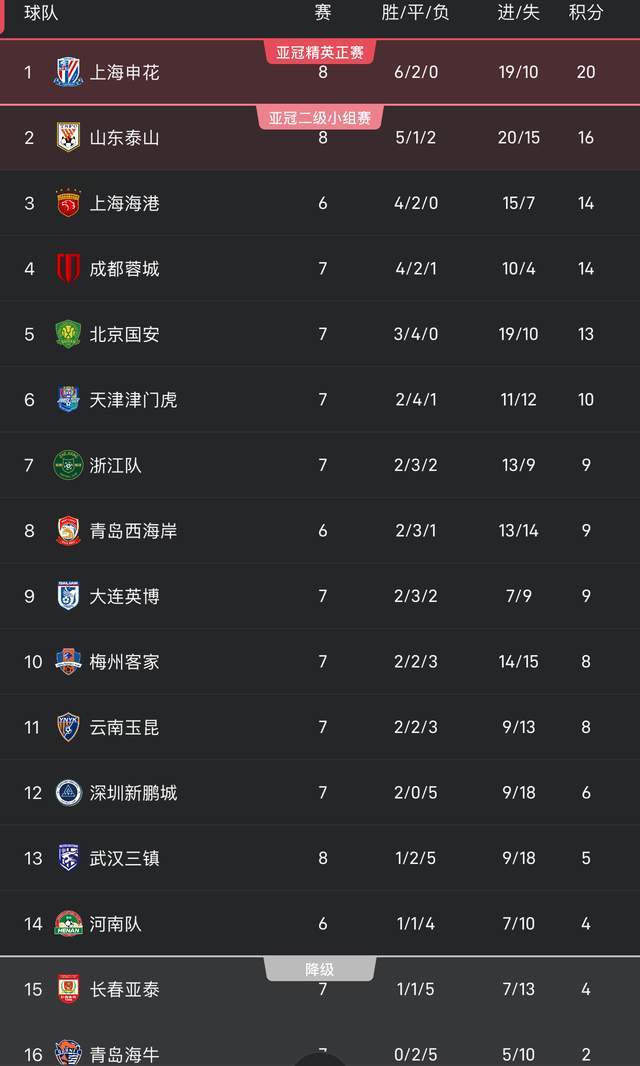Click the 积分 (points) column header
Image resolution: width=640 pixels, height=1066 pixels.
tap(586, 13)
